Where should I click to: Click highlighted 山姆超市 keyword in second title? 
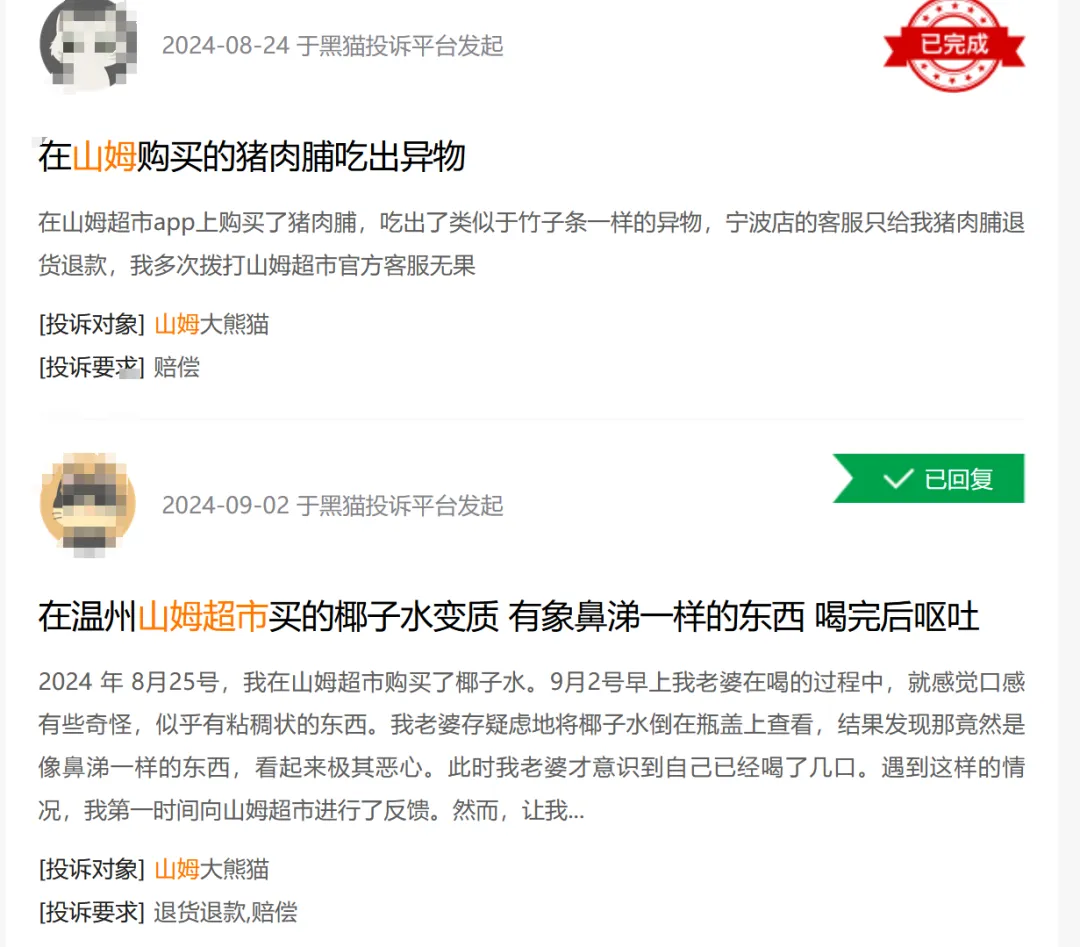click(202, 616)
